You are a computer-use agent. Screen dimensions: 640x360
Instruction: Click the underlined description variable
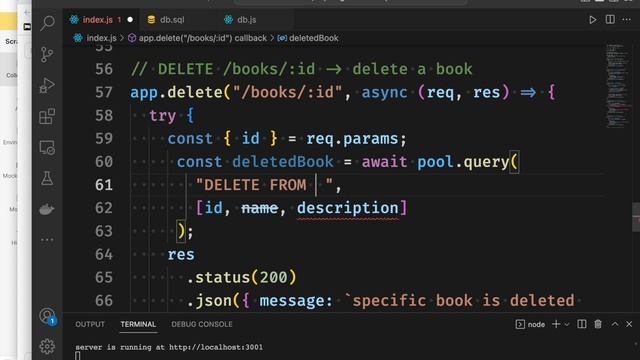click(x=347, y=208)
